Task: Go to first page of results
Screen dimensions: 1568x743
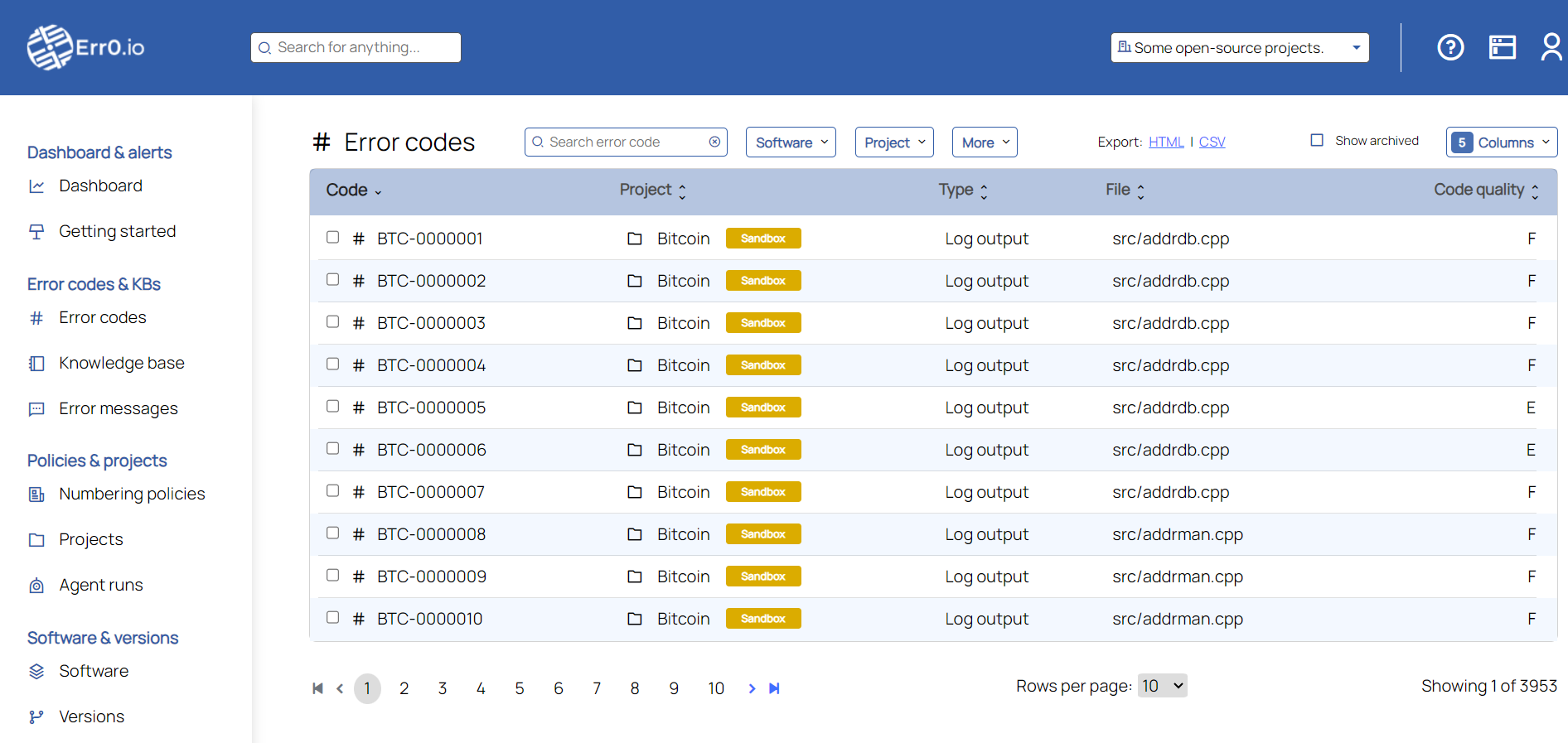Action: (x=317, y=688)
